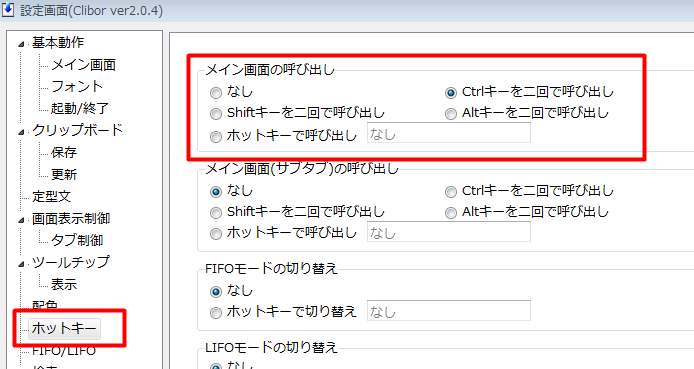Open the 表示 settings page under ツールチップ
694x369 pixels.
(x=64, y=284)
